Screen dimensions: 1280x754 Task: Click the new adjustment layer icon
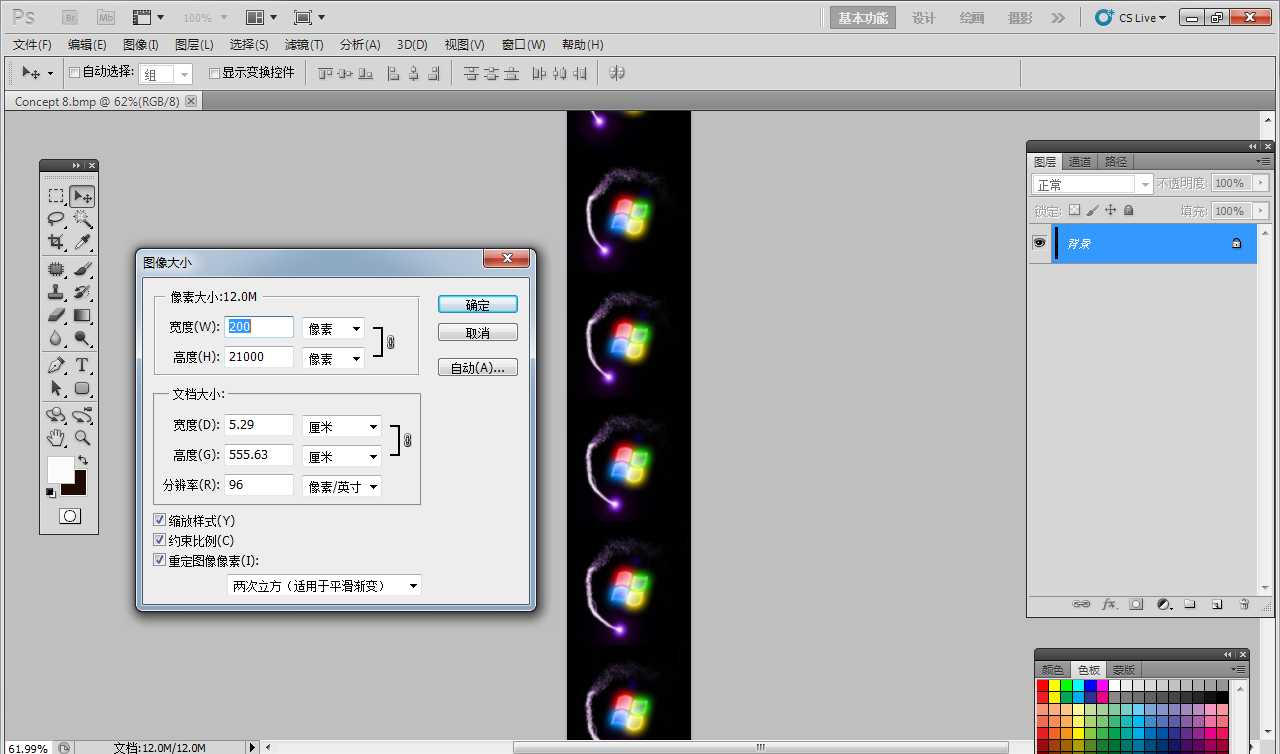pos(1164,604)
